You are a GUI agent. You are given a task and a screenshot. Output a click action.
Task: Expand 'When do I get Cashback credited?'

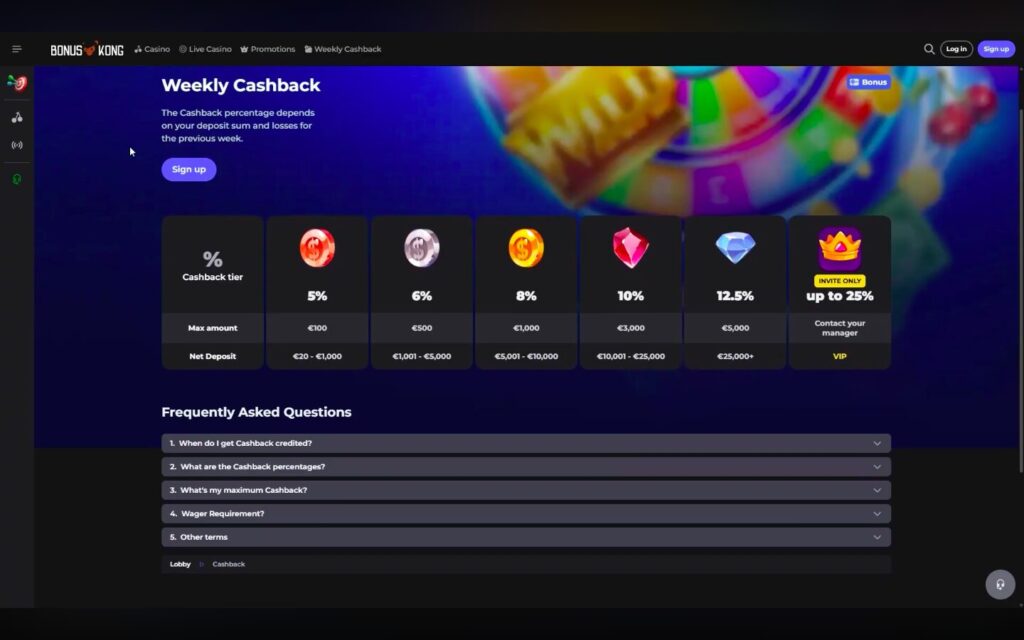pyautogui.click(x=525, y=443)
